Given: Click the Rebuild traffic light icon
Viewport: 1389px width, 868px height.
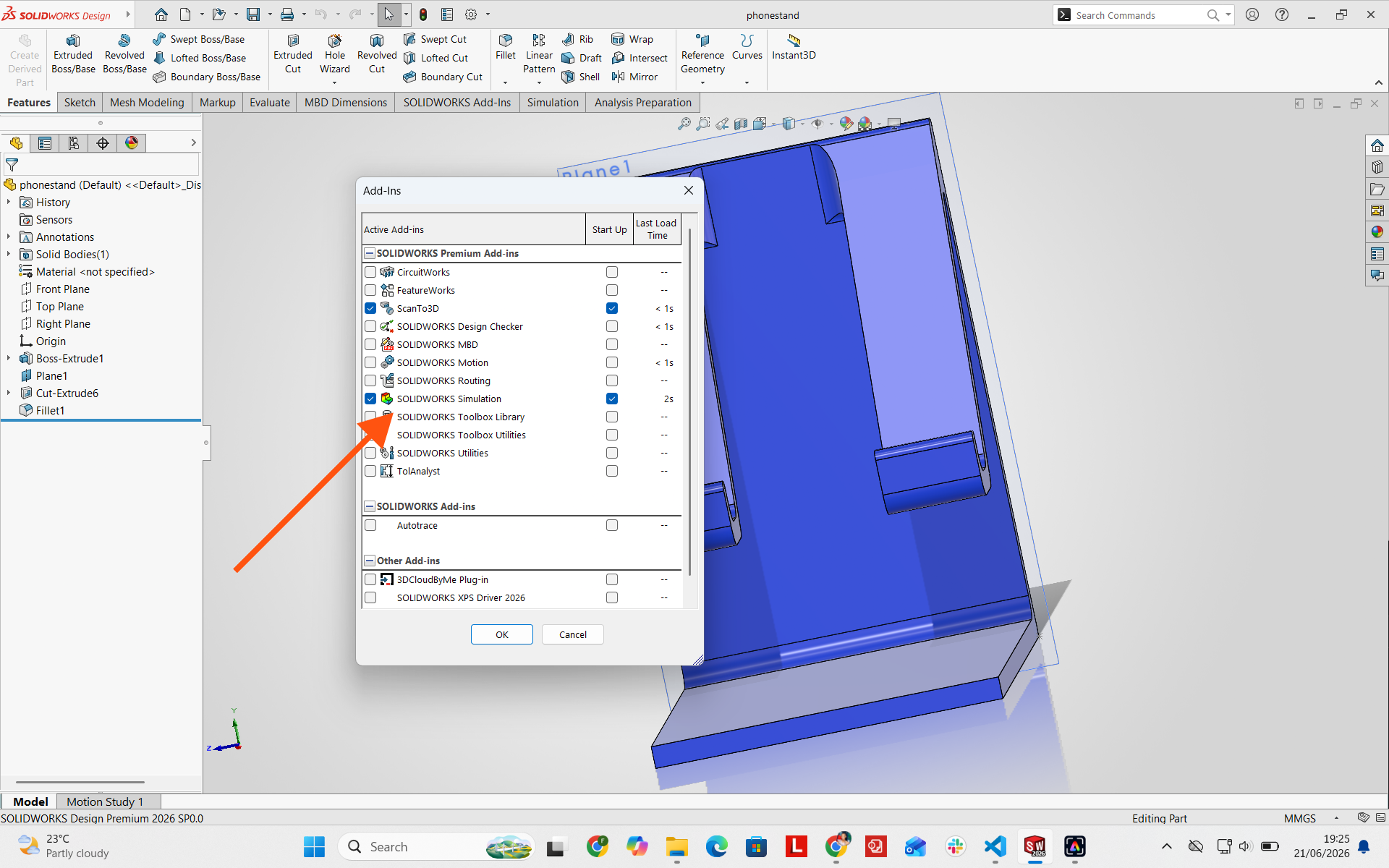Looking at the screenshot, I should click(423, 14).
